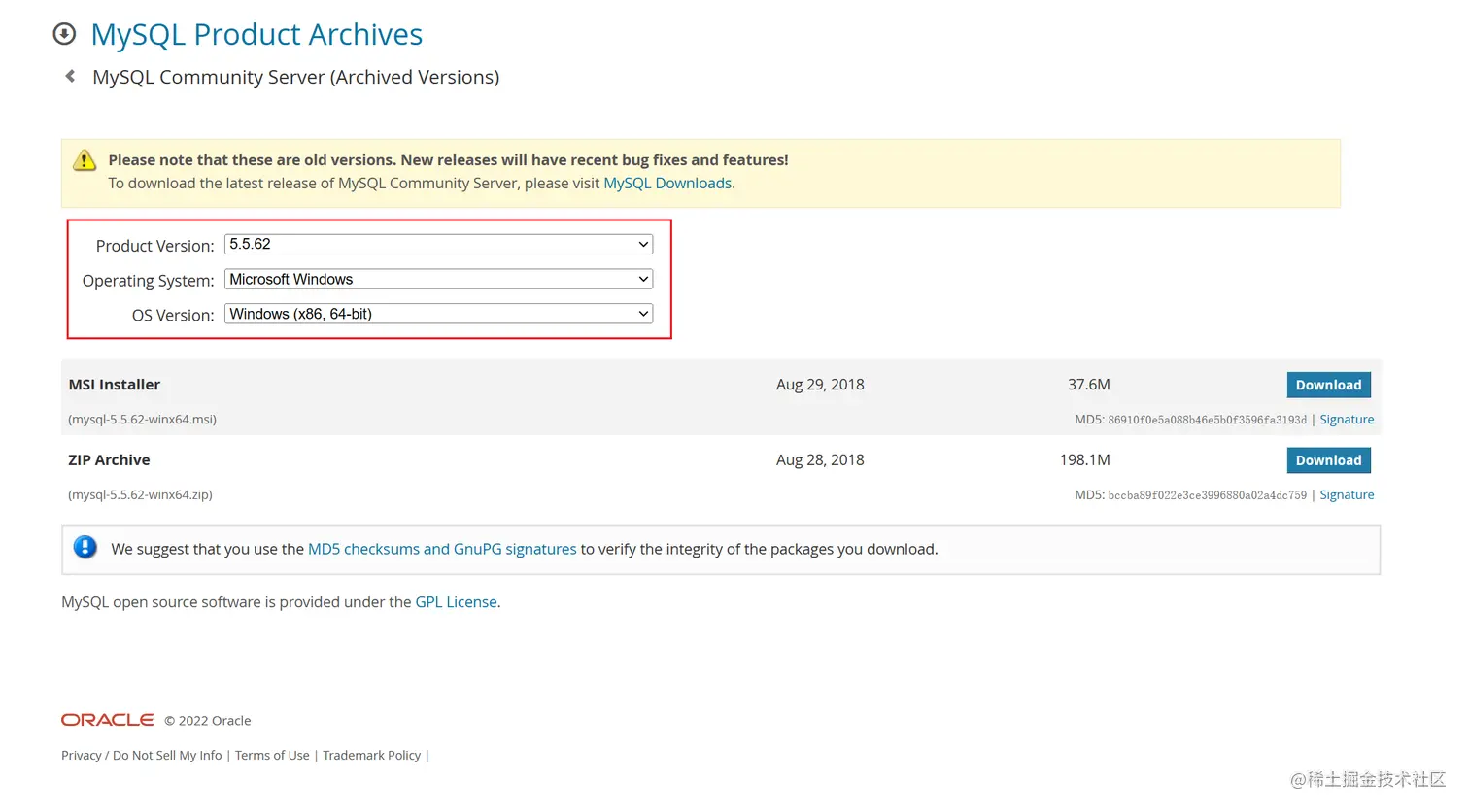The height and width of the screenshot is (812, 1469).
Task: Download the ZIP Archive package
Action: pos(1328,460)
